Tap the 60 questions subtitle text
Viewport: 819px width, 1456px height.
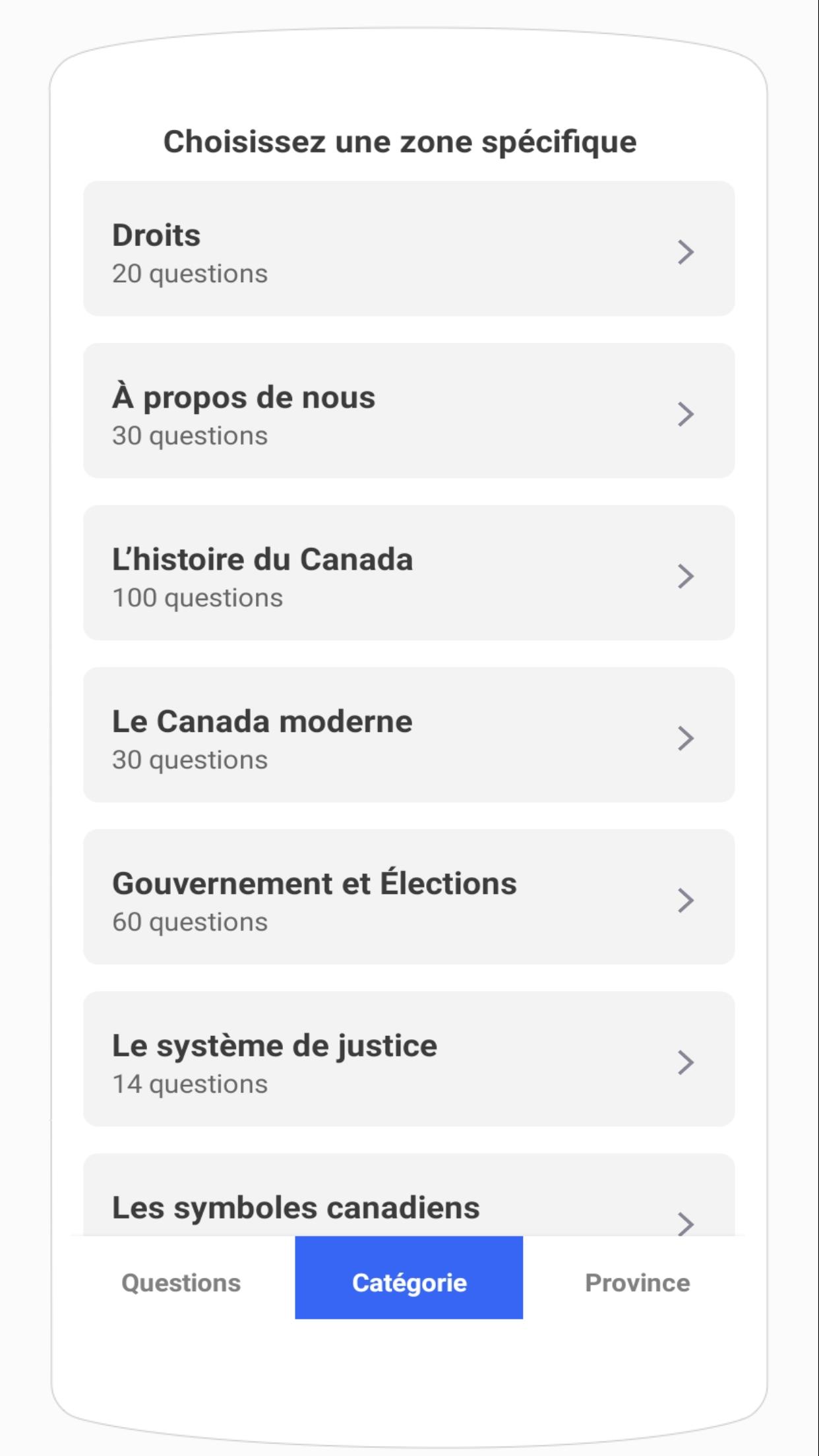[x=190, y=923]
